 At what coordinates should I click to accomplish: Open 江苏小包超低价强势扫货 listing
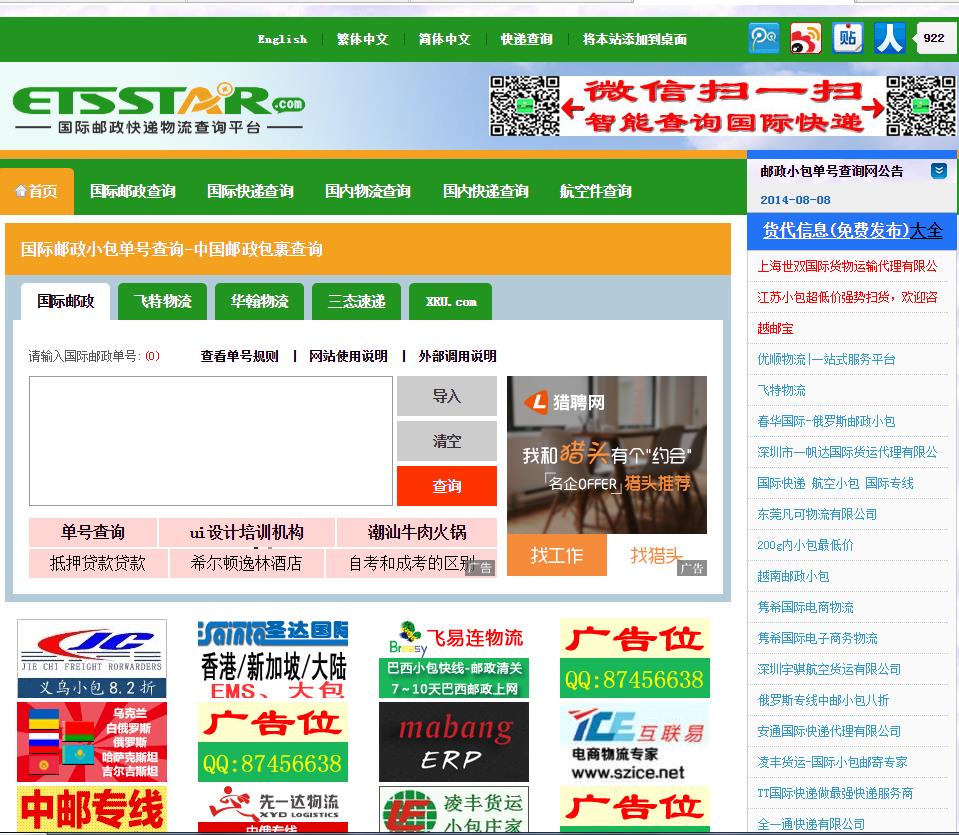tap(847, 297)
